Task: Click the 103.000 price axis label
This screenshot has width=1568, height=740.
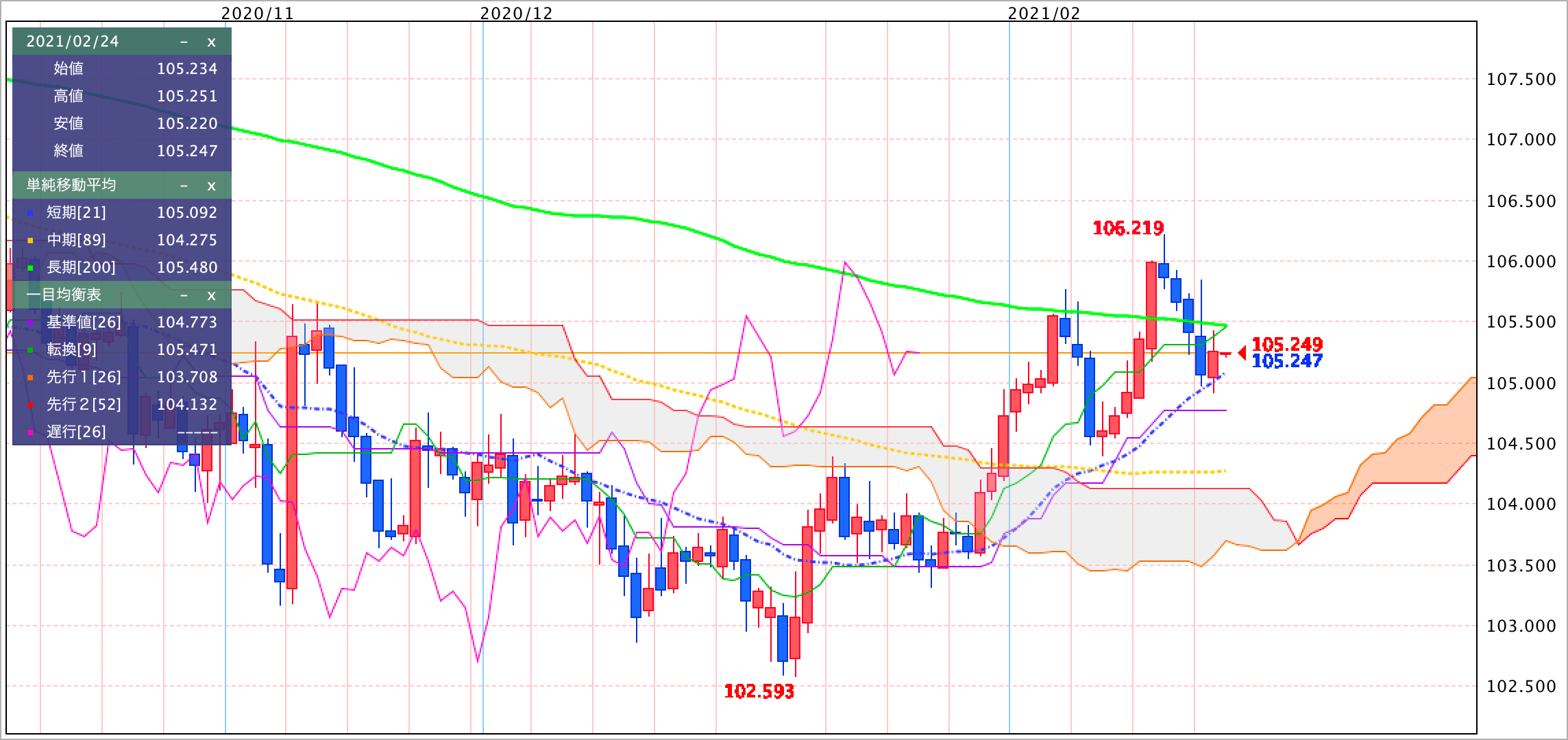Action: click(x=1520, y=626)
